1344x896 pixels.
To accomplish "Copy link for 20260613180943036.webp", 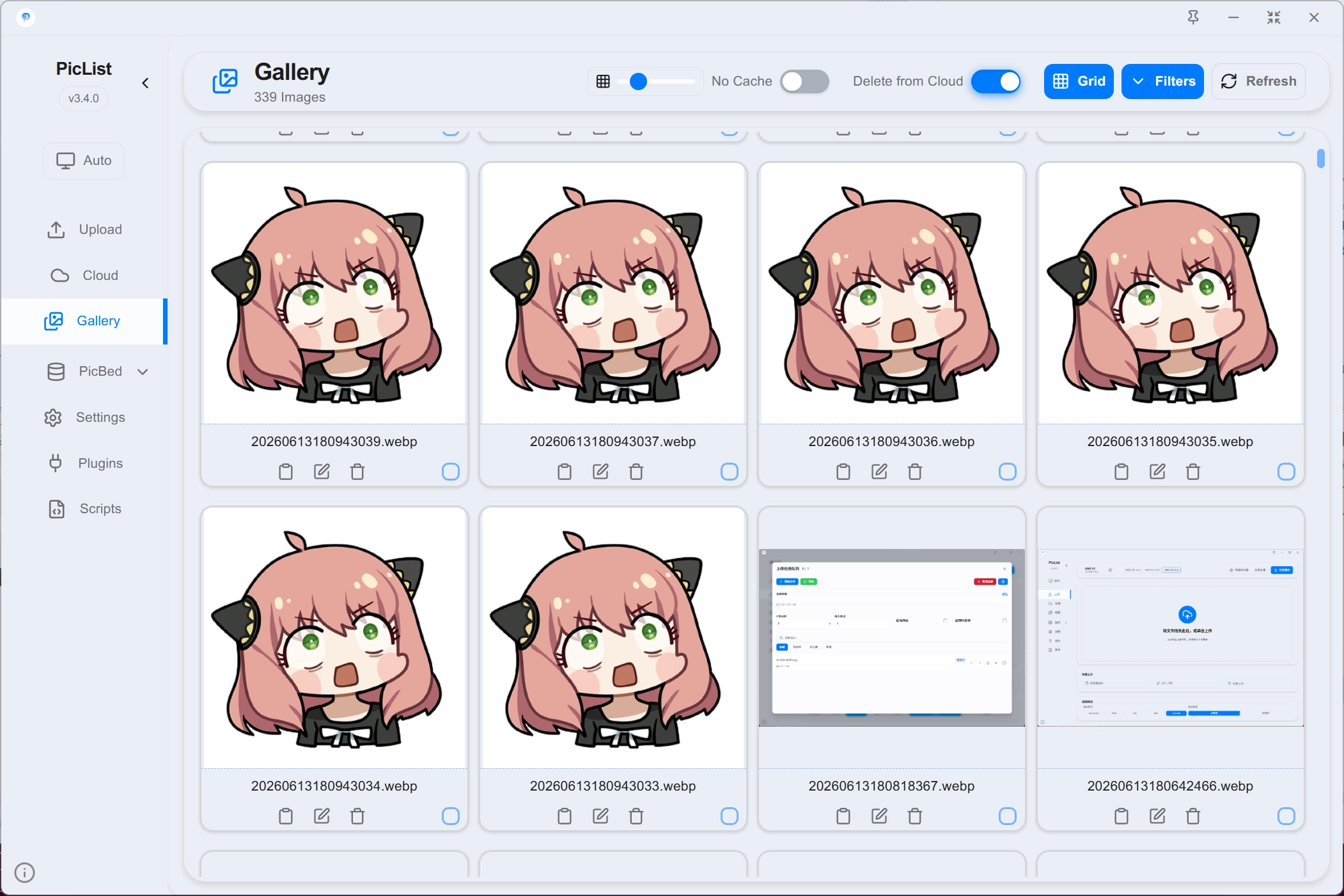I will coord(843,472).
